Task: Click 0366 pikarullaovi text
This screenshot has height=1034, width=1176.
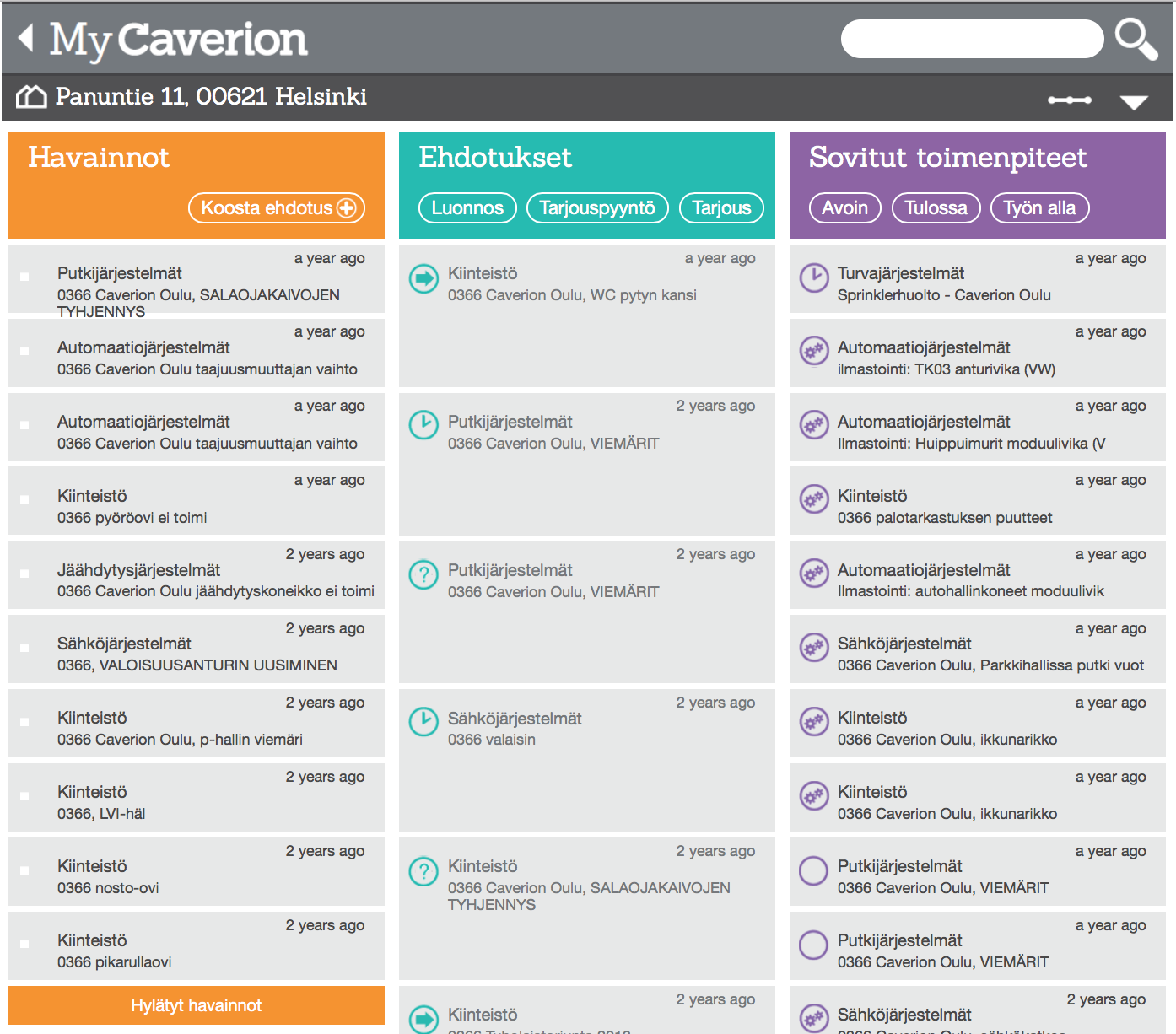Action: click(115, 962)
